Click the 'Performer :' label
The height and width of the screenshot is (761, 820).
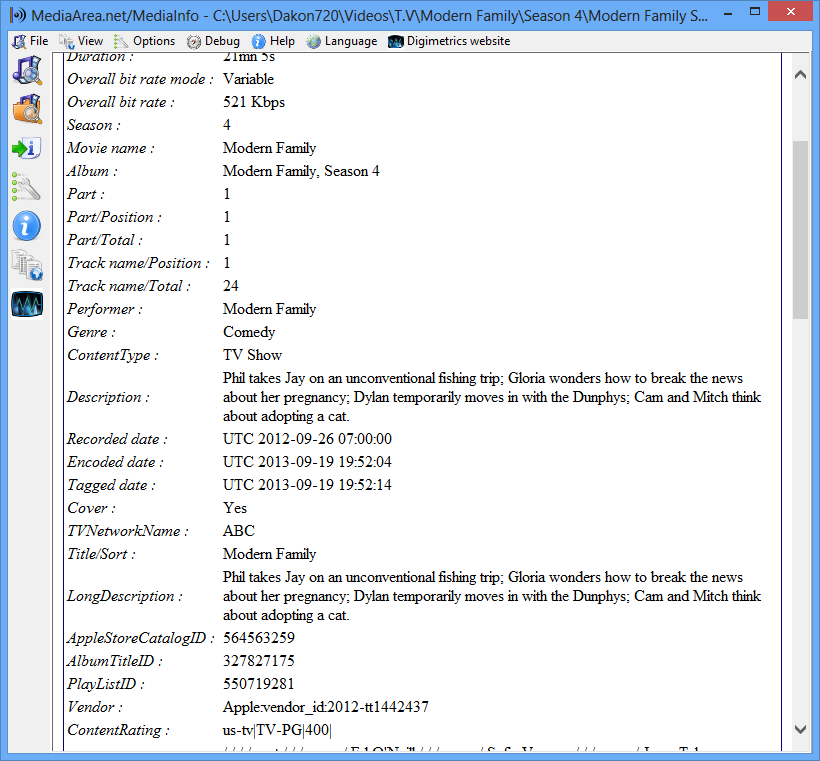click(x=105, y=309)
